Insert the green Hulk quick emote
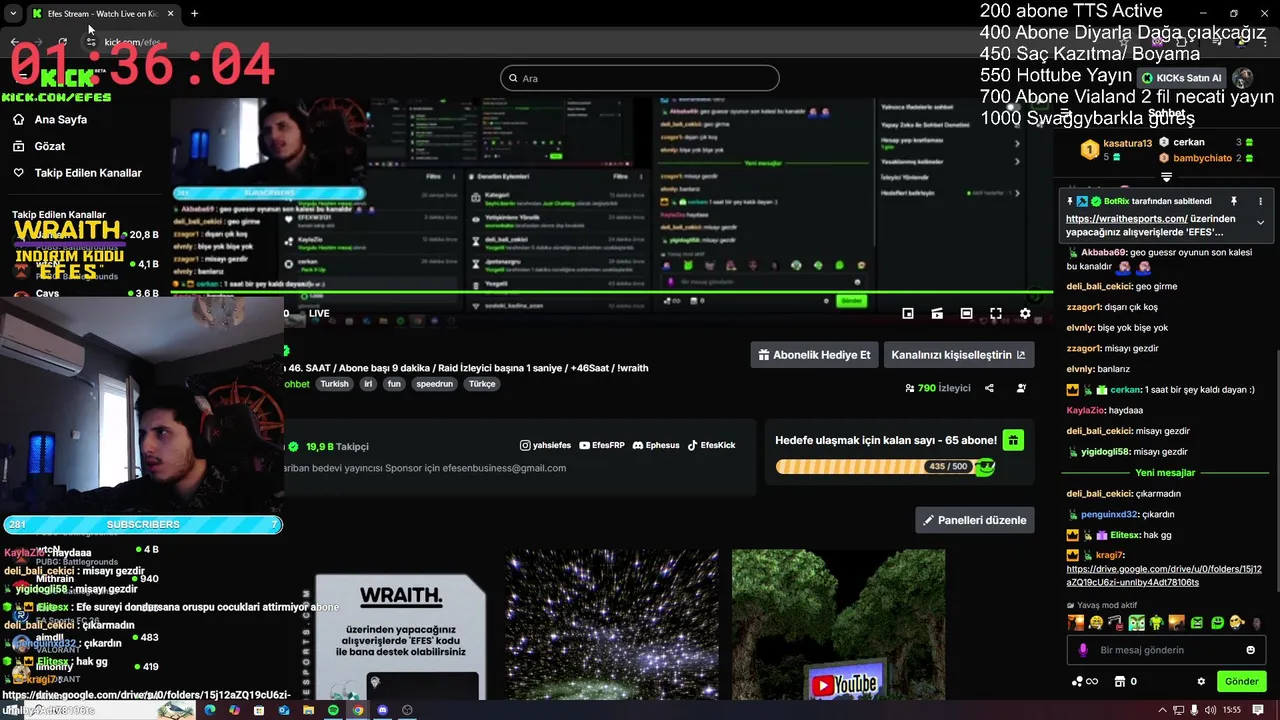1280x720 pixels. click(x=1157, y=622)
